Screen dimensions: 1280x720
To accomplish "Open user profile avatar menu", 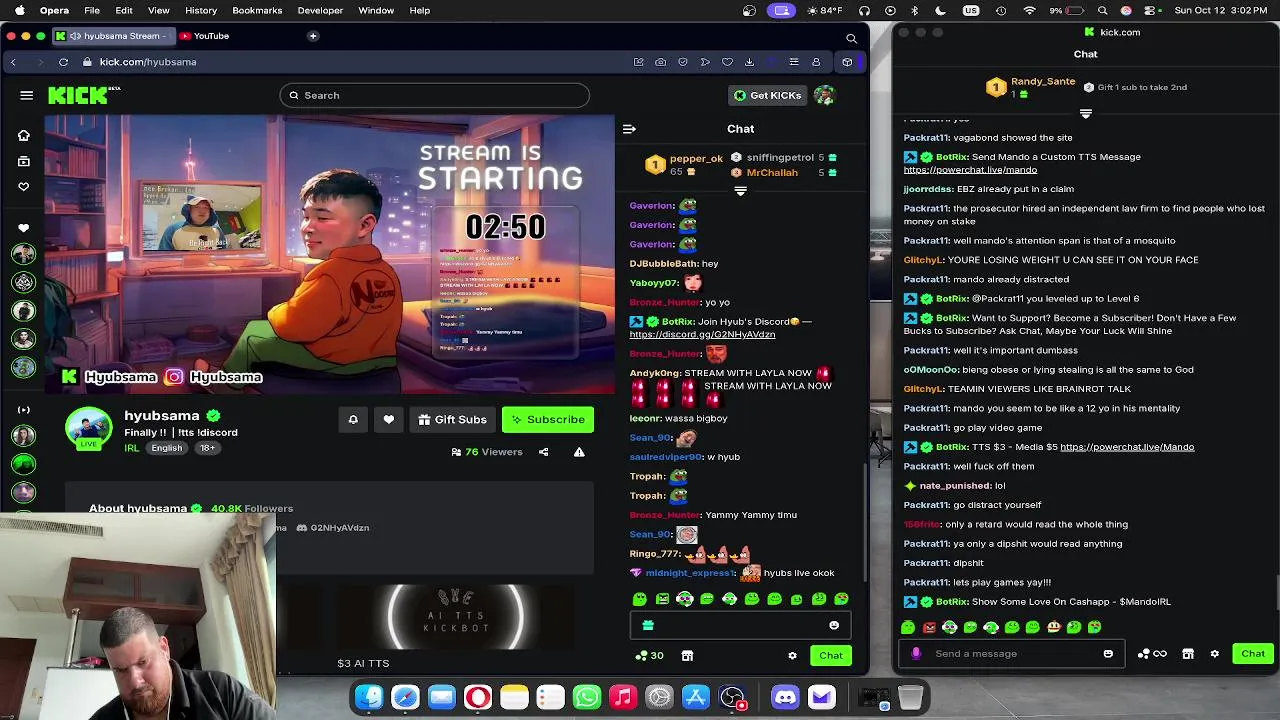I will [x=824, y=95].
